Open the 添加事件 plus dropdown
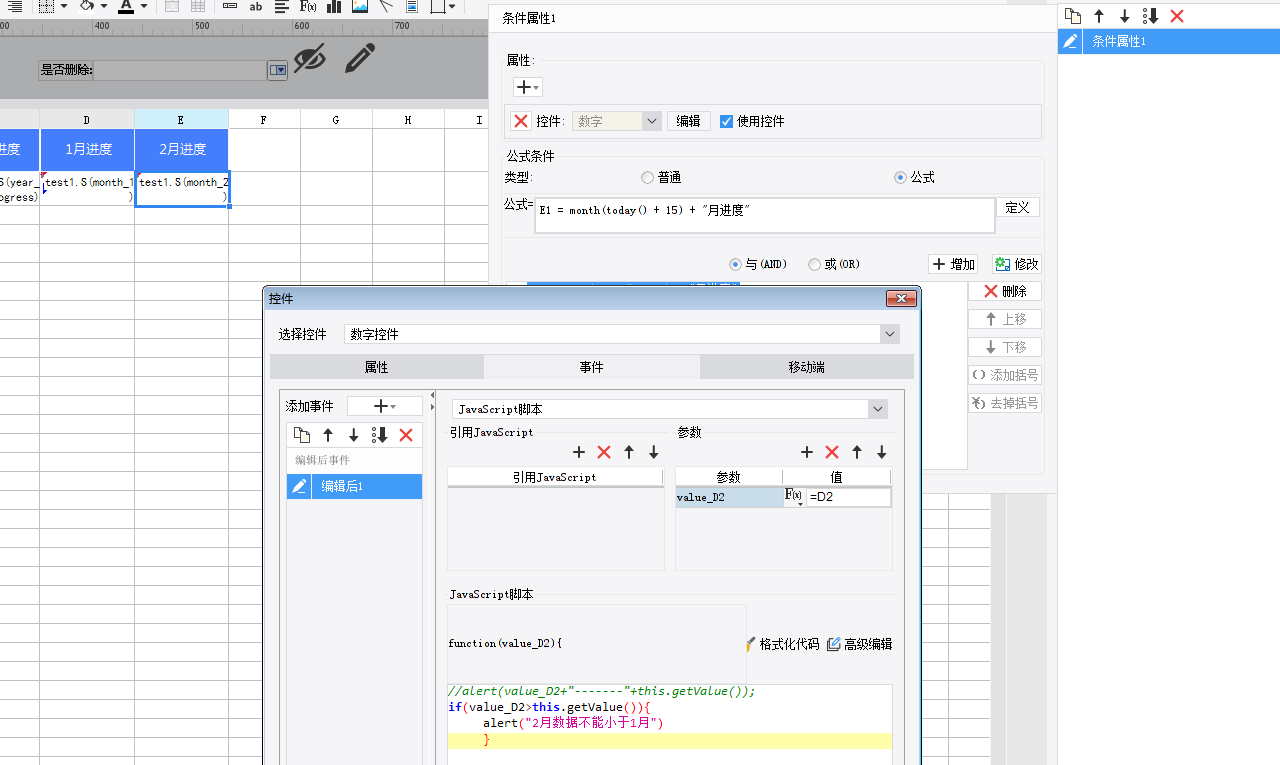 coord(384,406)
